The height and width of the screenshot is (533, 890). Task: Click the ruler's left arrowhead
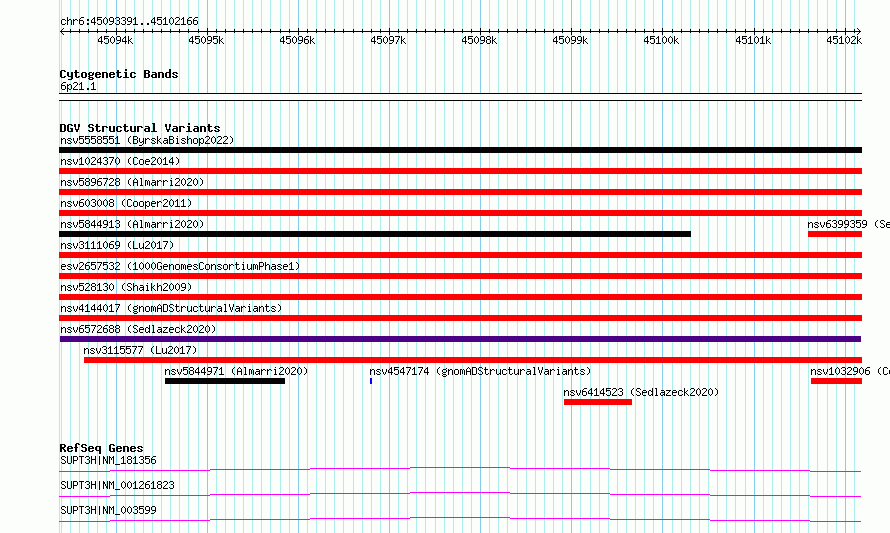[x=62, y=32]
